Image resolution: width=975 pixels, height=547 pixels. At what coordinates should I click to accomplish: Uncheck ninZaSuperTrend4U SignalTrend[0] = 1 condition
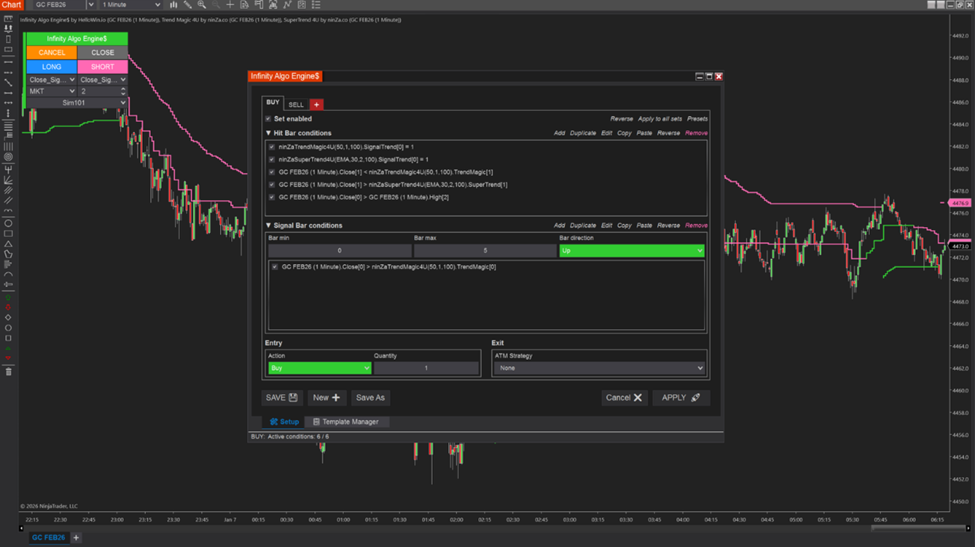tap(272, 160)
